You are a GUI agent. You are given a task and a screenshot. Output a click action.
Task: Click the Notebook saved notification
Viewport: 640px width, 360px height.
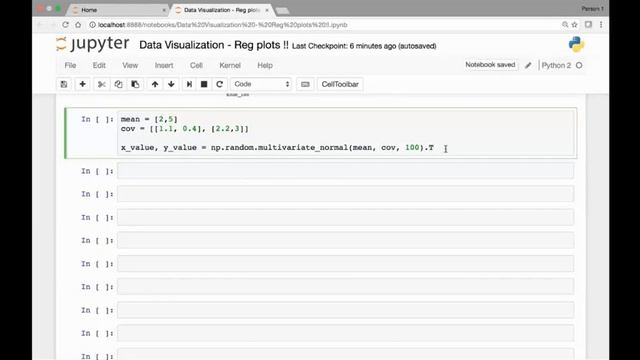tap(490, 65)
